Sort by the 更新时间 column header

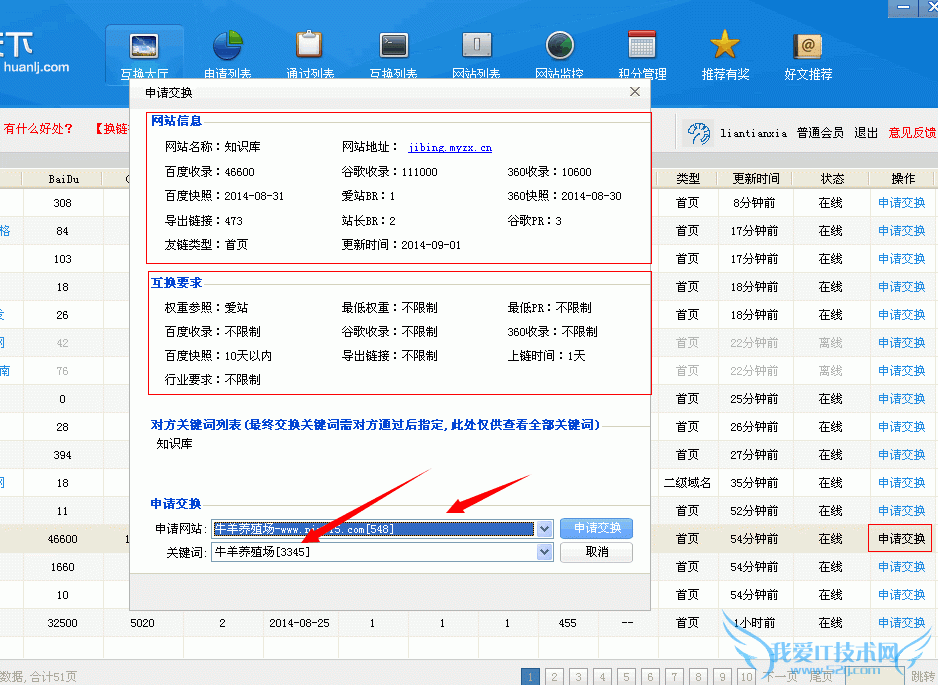(755, 179)
